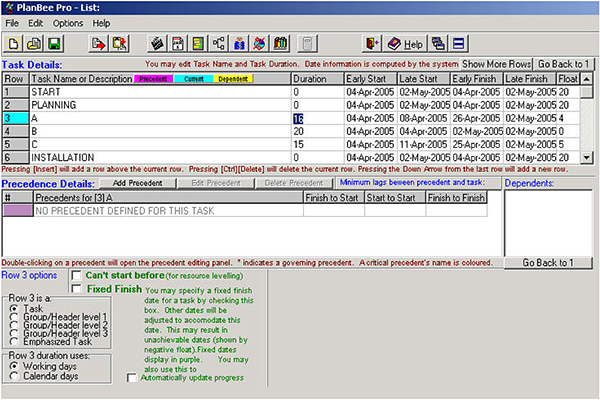Click the Delete Precedent button
This screenshot has width=600, height=400.
click(294, 183)
